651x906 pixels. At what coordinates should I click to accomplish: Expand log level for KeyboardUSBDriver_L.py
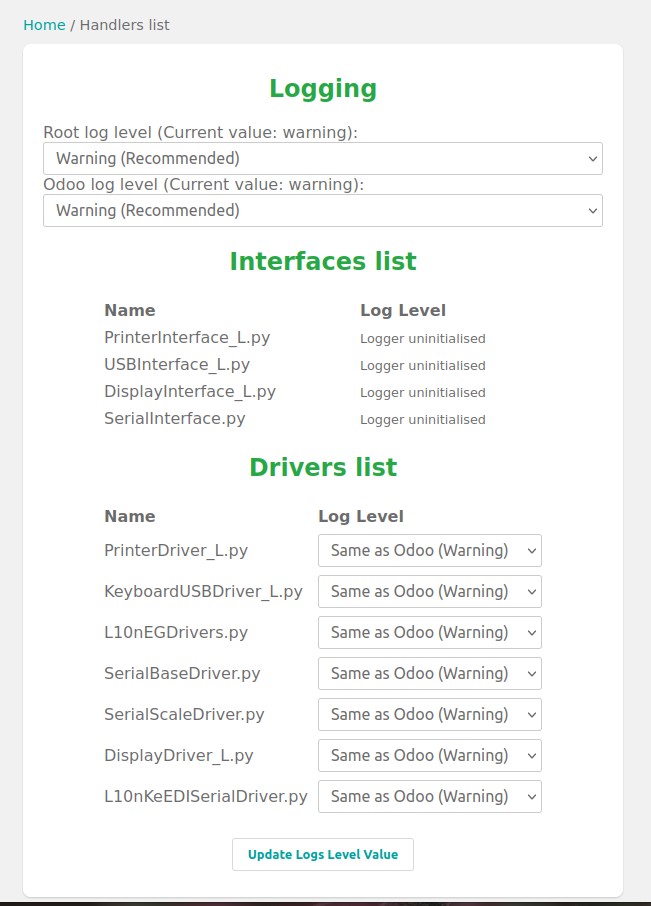pos(430,592)
